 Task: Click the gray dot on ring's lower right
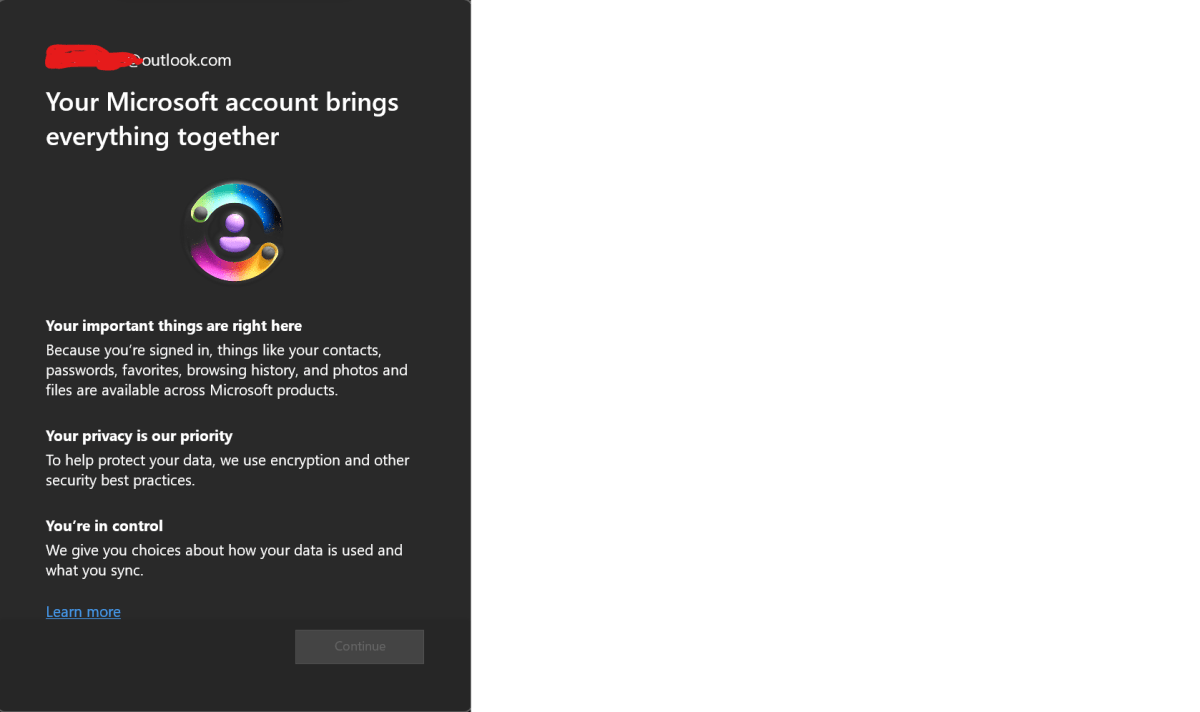tap(268, 250)
